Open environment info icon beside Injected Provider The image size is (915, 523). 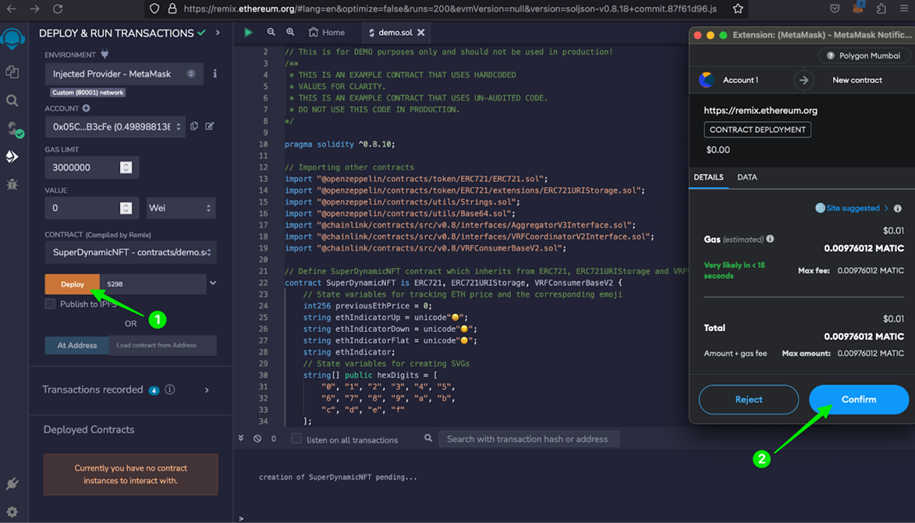[x=215, y=74]
